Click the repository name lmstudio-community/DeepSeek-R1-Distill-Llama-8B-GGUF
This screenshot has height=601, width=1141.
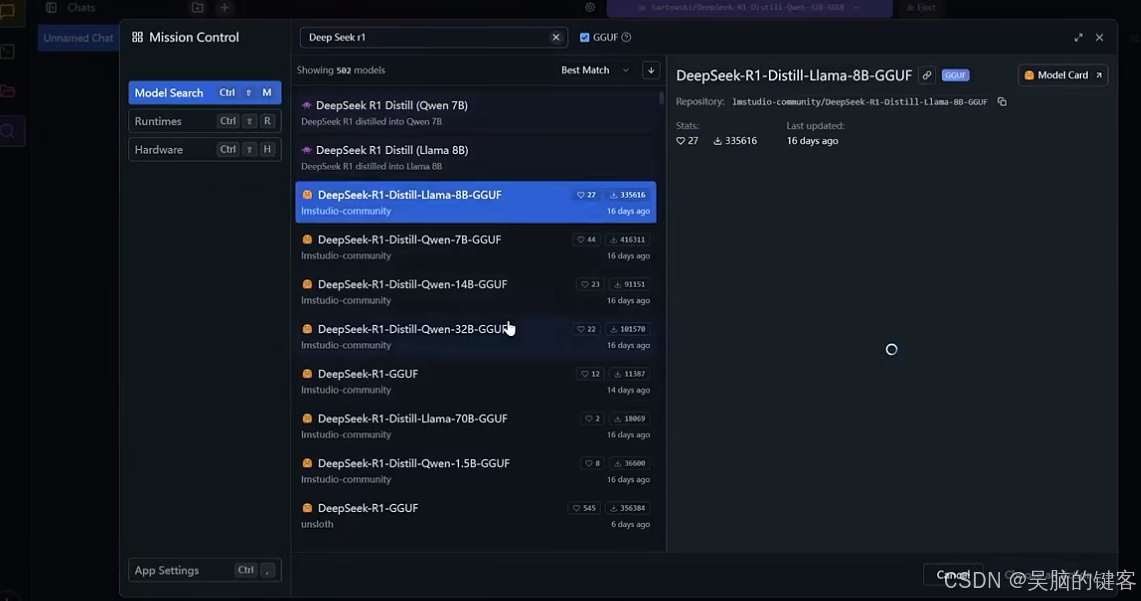[859, 102]
